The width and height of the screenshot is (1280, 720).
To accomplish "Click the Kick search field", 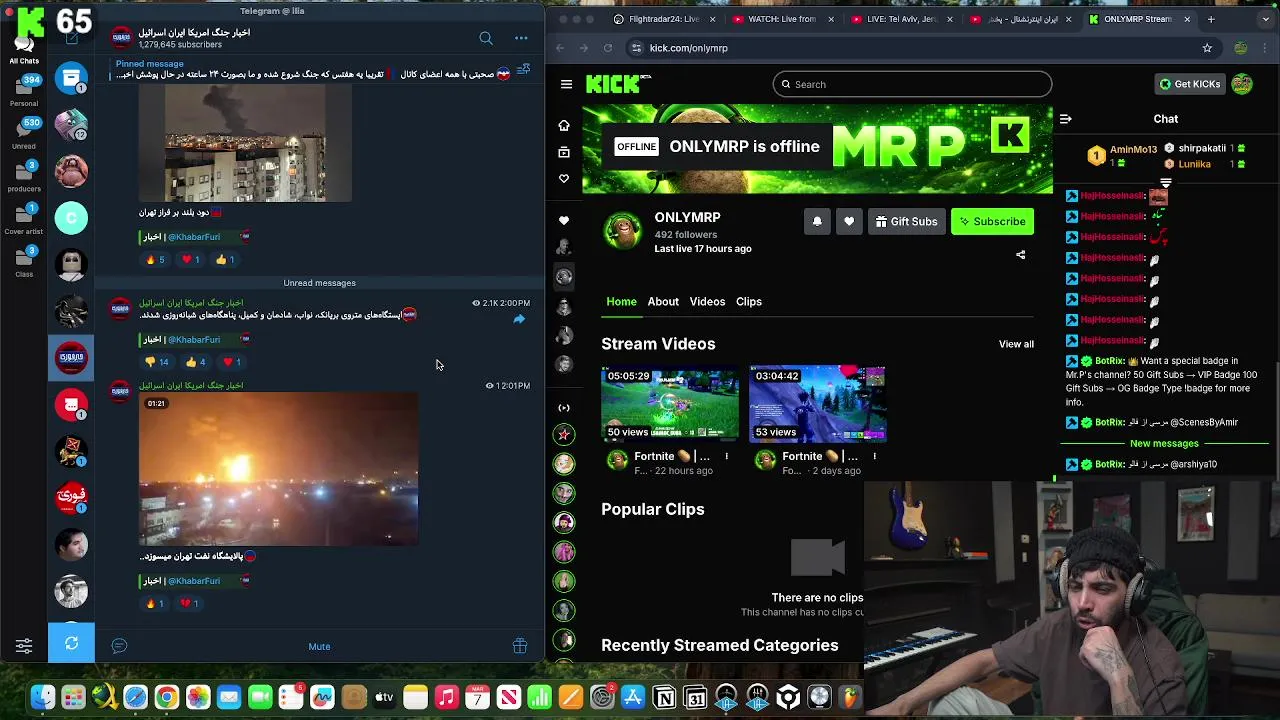I will 912,84.
